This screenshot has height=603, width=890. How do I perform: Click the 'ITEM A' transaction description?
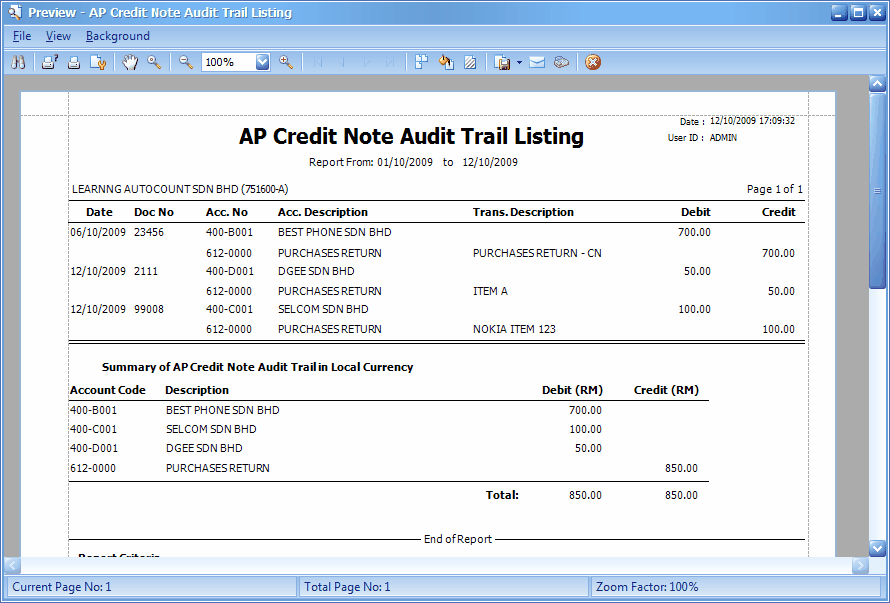pyautogui.click(x=490, y=291)
